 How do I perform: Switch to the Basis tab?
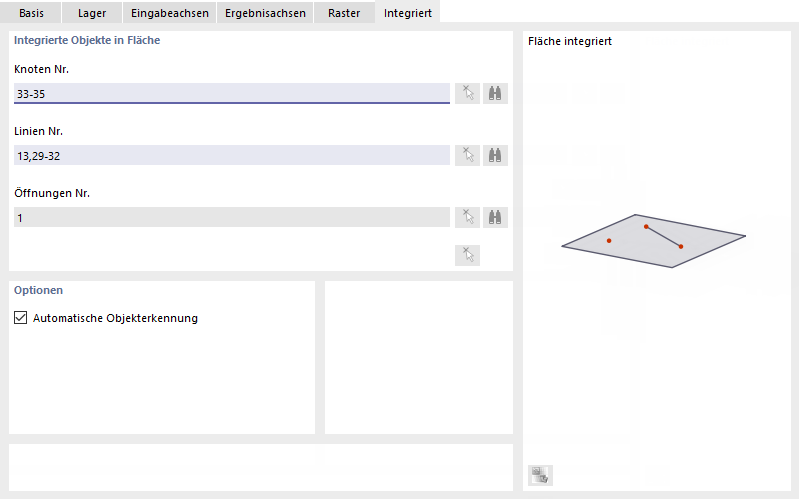[x=31, y=13]
